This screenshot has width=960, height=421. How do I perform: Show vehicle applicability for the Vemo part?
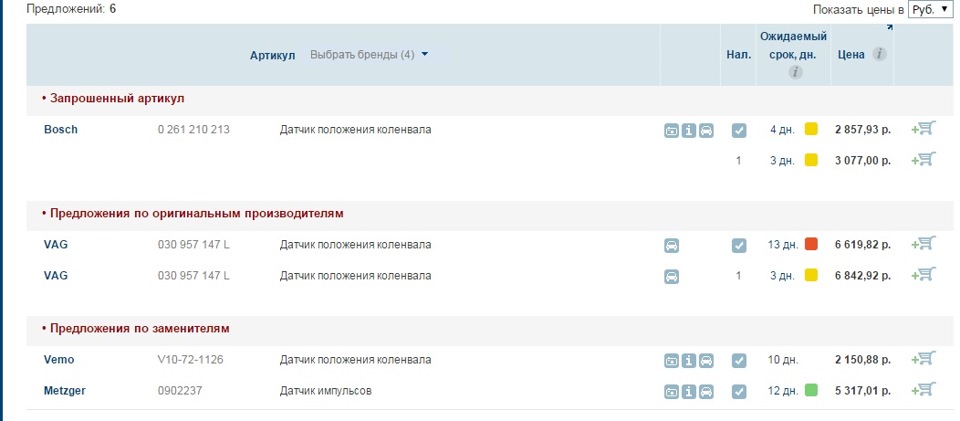(706, 360)
